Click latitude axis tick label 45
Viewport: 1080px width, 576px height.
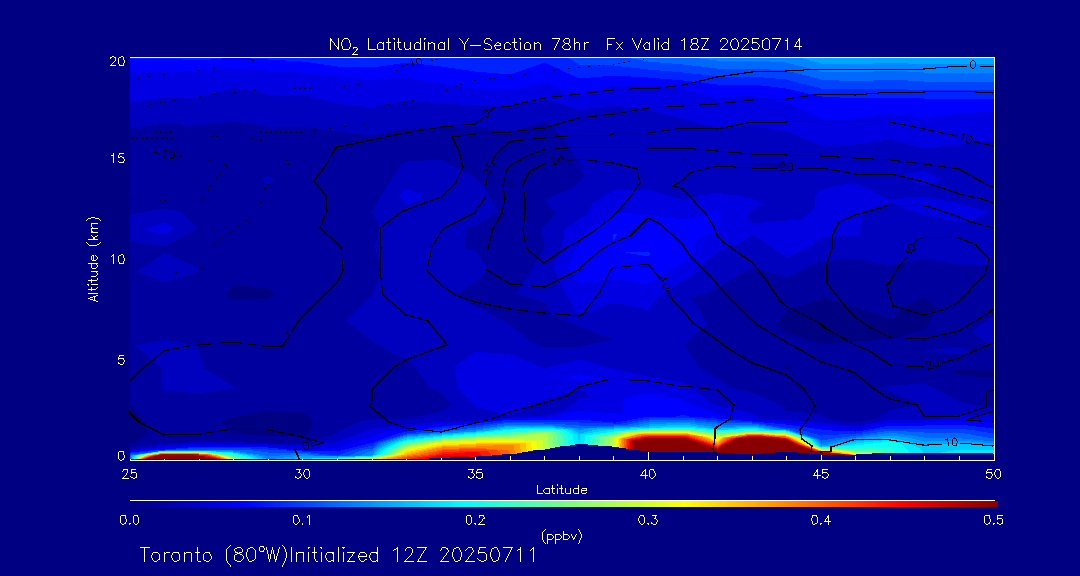click(x=820, y=473)
